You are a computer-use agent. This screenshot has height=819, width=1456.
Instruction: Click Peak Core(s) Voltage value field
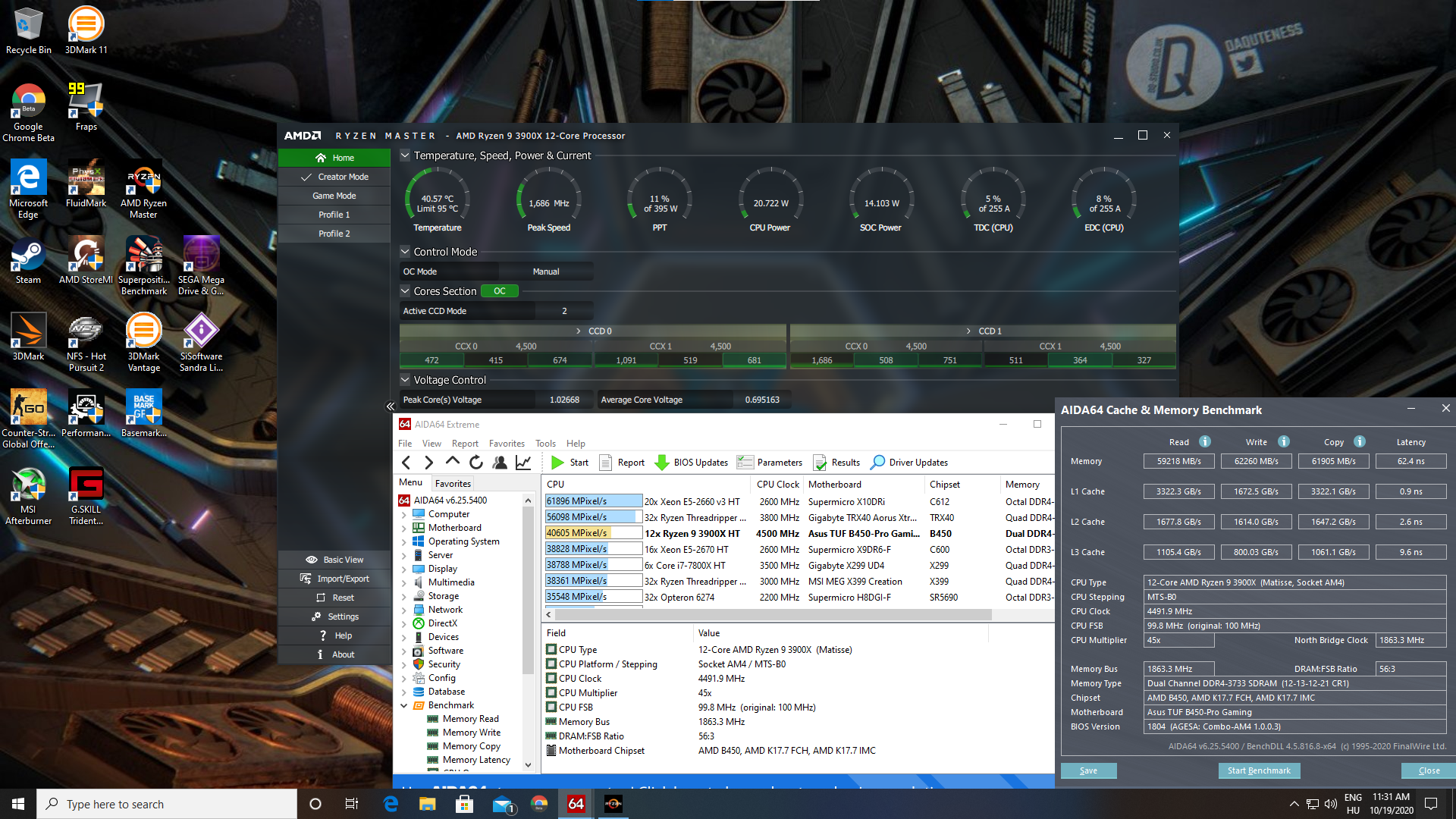[x=564, y=400]
